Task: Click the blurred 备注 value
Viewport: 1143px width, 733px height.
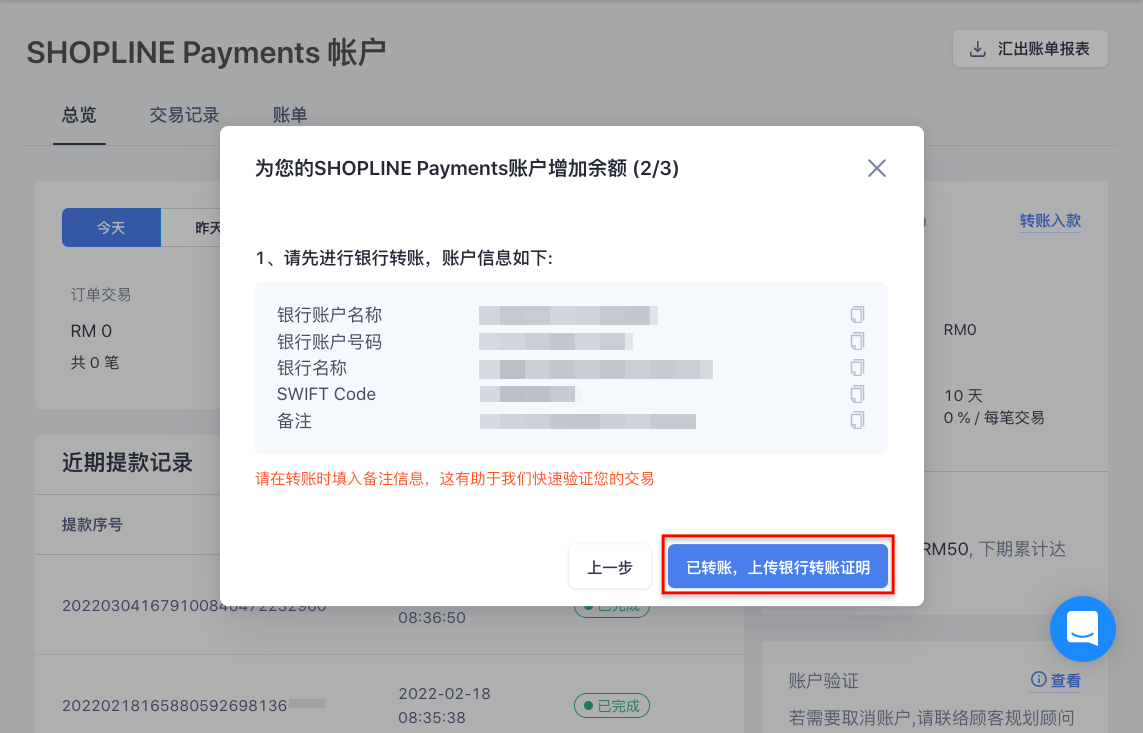Action: coord(588,421)
